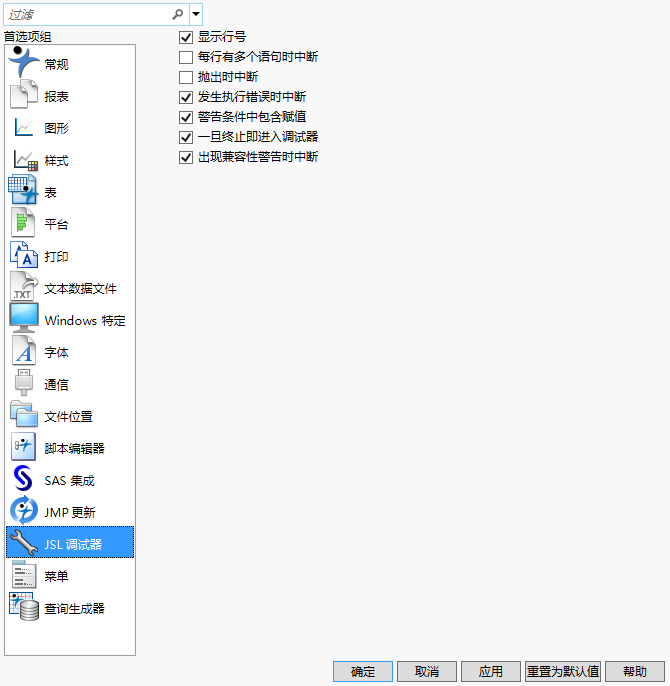Uncheck 出现兼容性警告时中断
The height and width of the screenshot is (686, 670).
coord(186,157)
